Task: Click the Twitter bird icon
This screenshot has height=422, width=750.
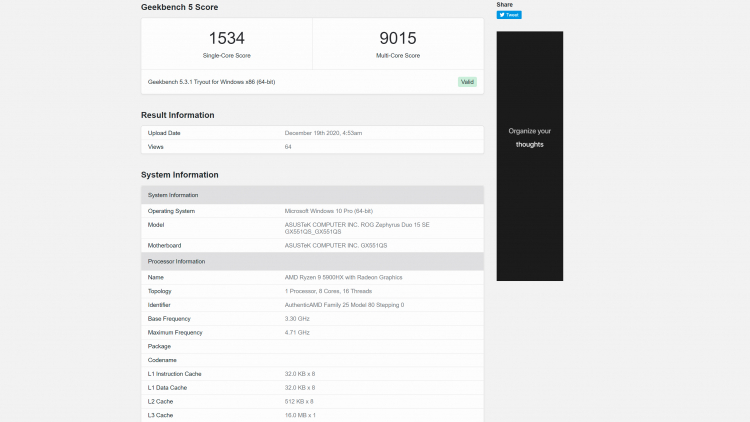Action: pos(502,15)
